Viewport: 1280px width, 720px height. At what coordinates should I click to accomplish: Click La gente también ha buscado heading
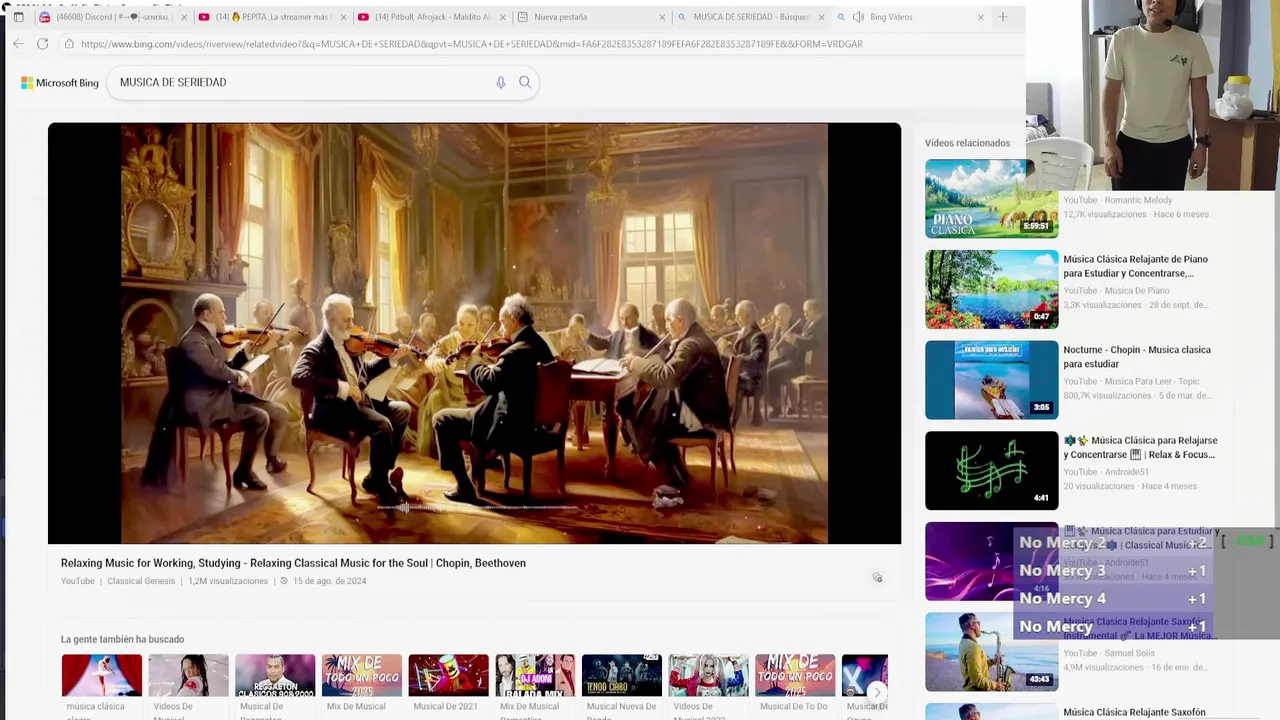(x=122, y=639)
